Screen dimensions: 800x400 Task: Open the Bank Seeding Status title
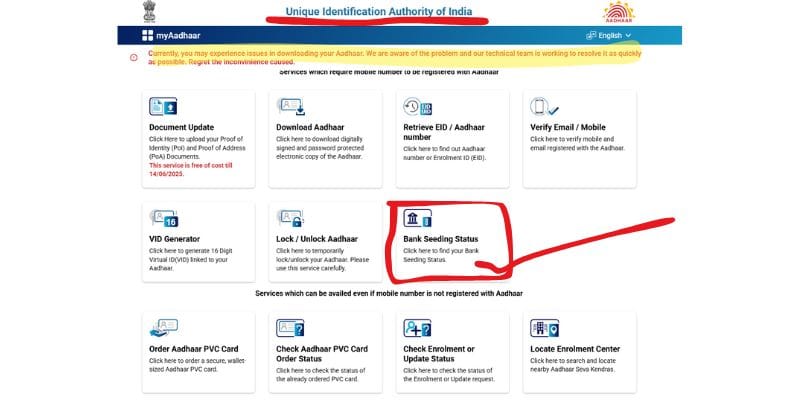441,239
